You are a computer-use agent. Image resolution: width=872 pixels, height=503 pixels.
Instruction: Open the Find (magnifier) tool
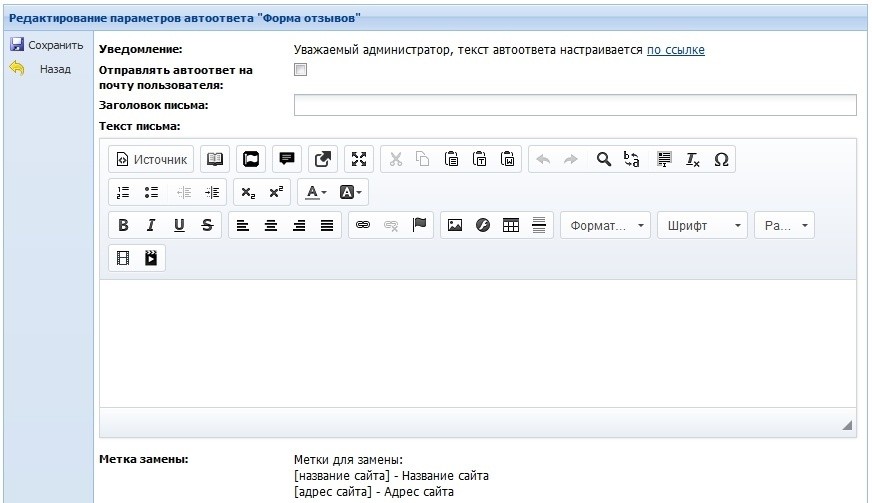[x=603, y=159]
